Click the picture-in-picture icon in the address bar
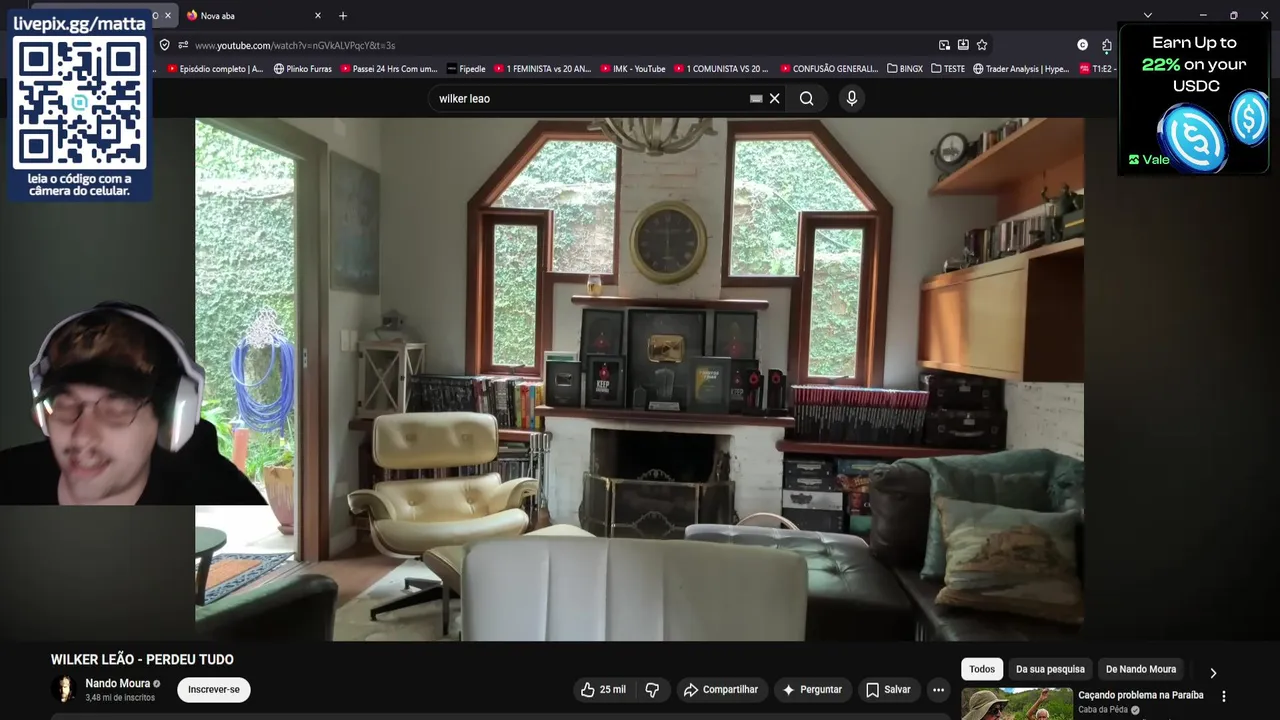1280x720 pixels. 944,45
